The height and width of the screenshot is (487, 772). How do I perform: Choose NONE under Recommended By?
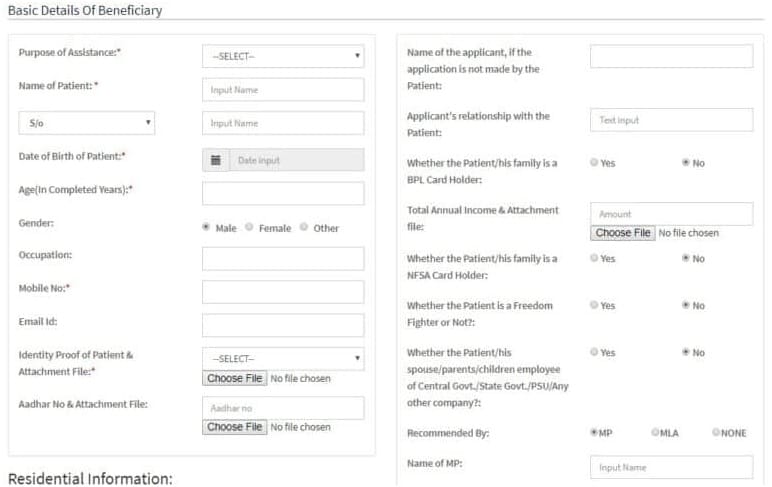[716, 433]
